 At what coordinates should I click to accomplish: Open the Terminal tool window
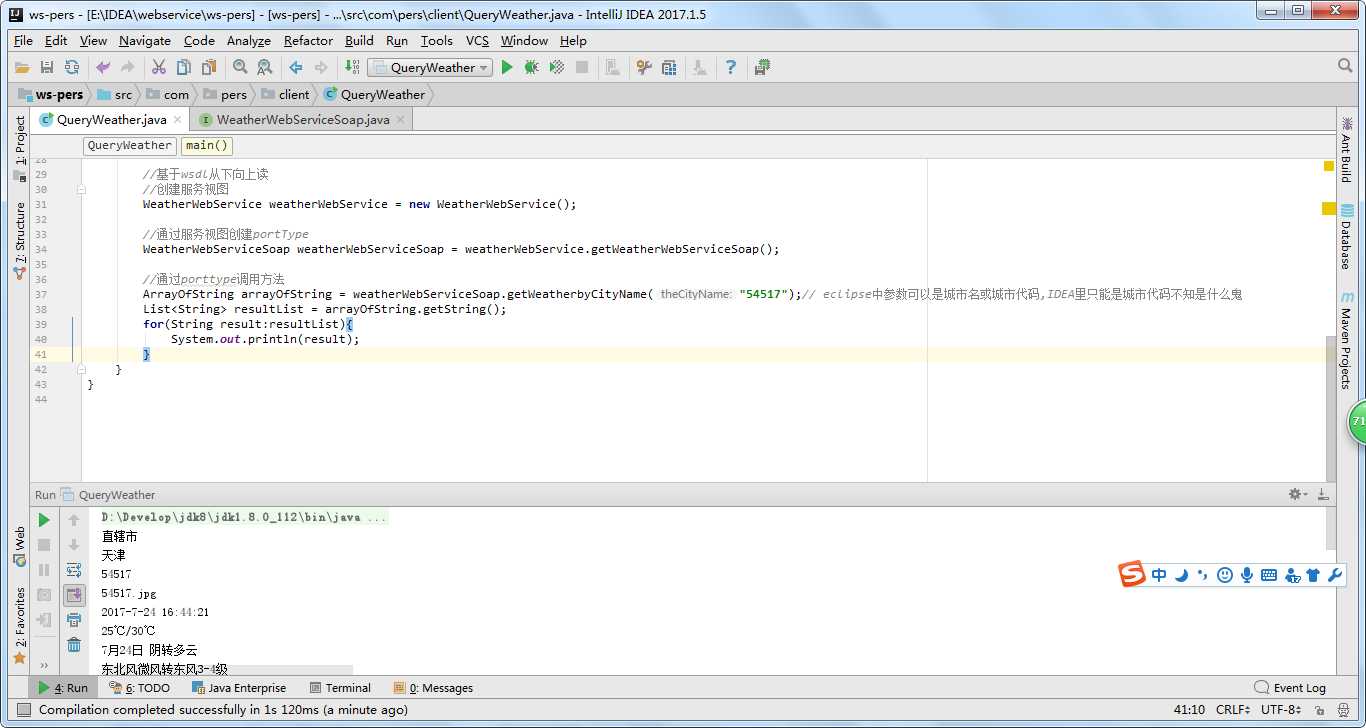[x=340, y=688]
